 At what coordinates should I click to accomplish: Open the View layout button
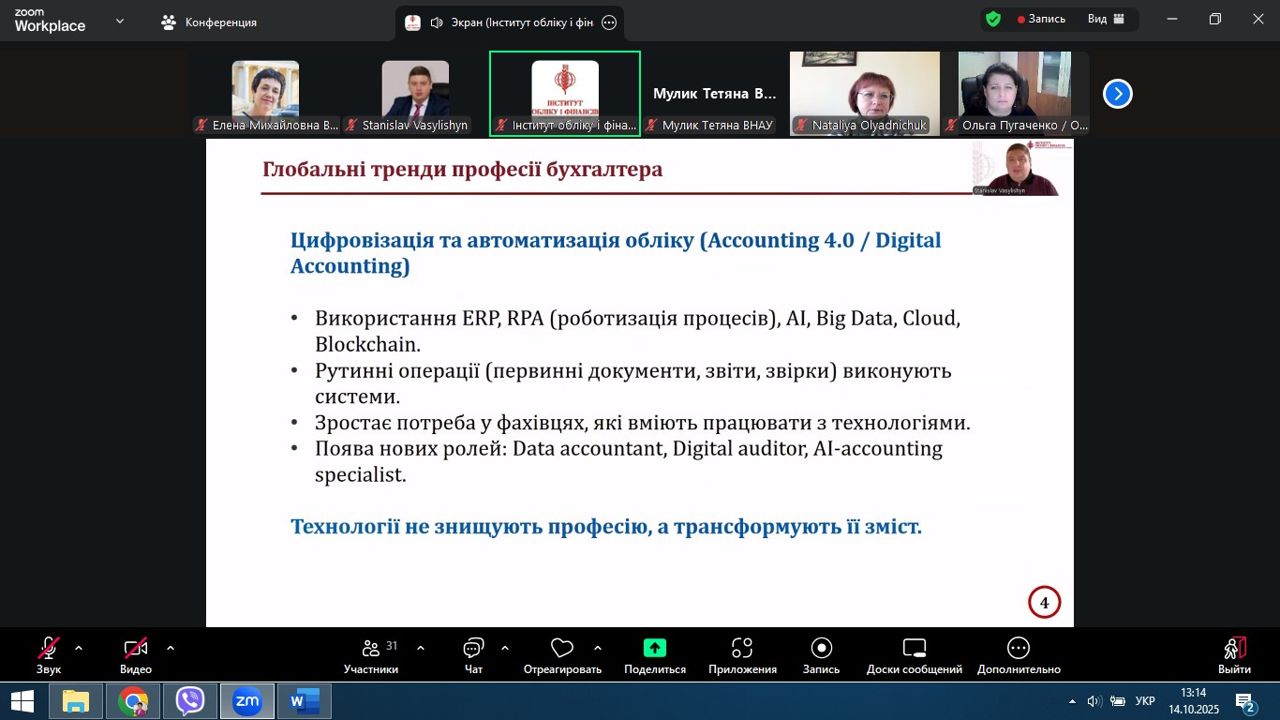[1106, 19]
